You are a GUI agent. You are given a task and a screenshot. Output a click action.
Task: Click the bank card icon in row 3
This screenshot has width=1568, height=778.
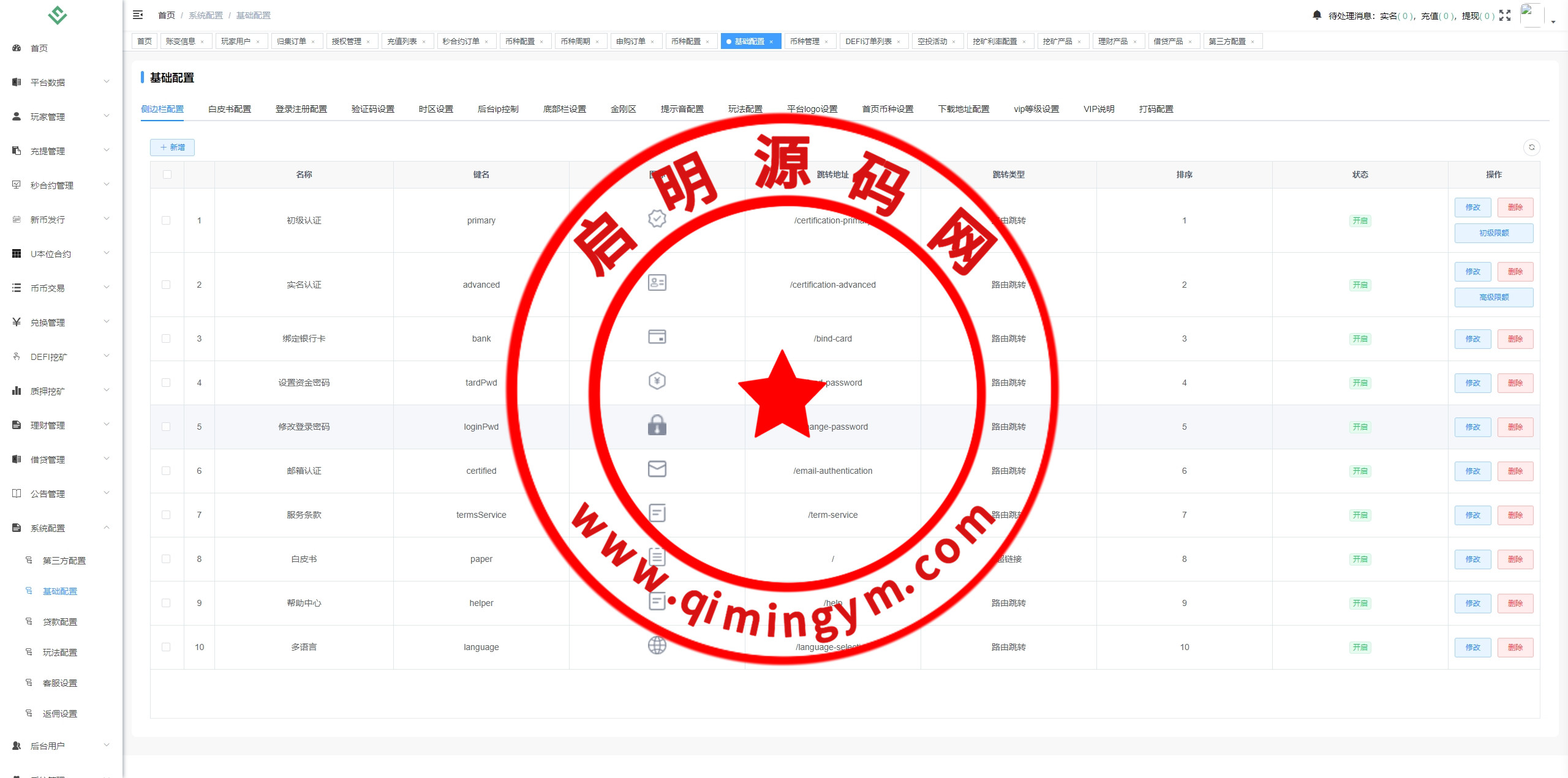(657, 337)
